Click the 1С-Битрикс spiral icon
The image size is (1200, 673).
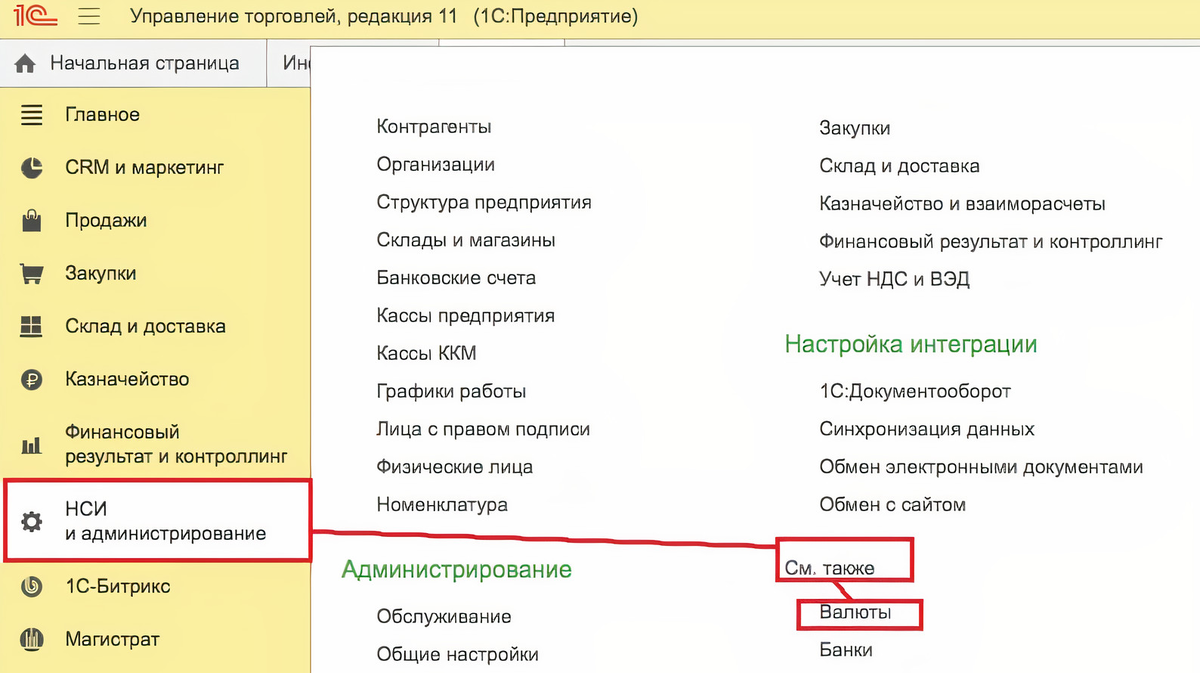click(32, 586)
